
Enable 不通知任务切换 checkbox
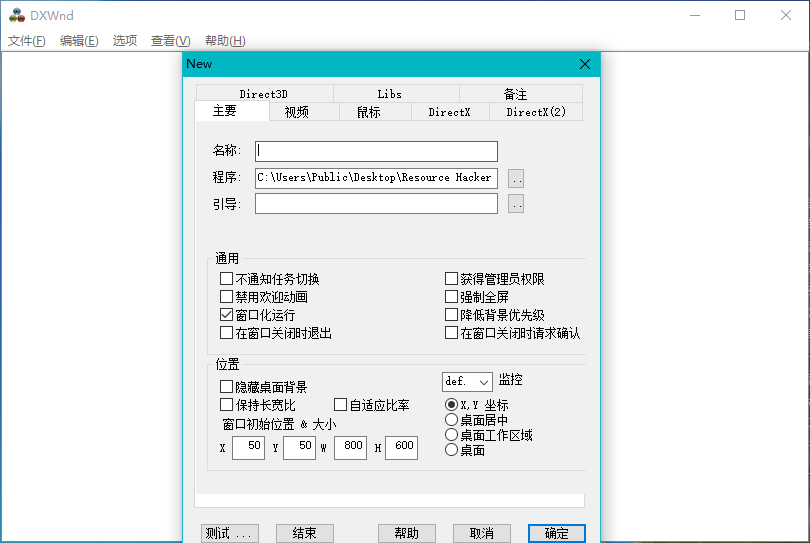point(226,279)
